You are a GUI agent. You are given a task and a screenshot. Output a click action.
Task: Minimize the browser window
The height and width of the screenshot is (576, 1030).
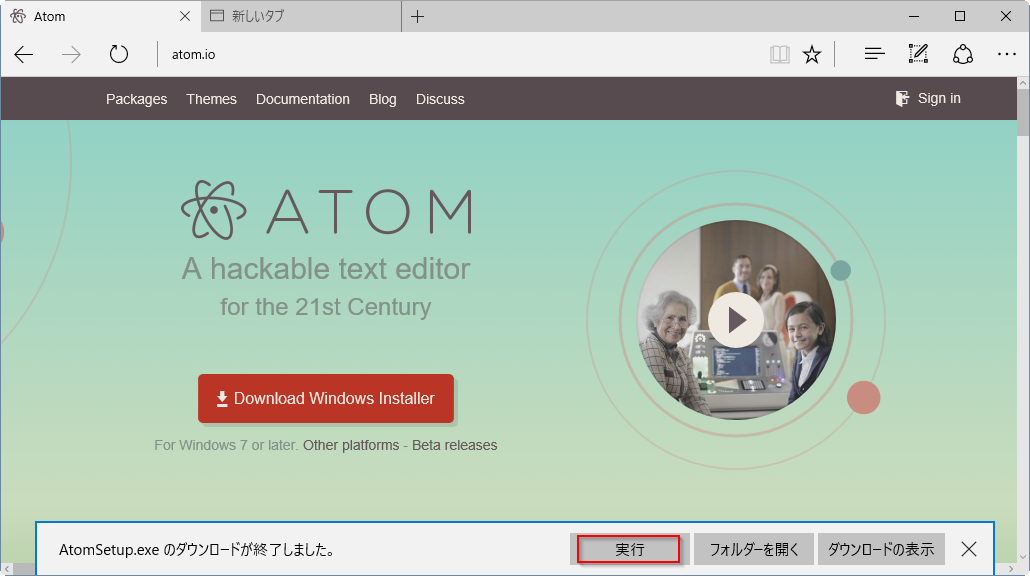914,16
